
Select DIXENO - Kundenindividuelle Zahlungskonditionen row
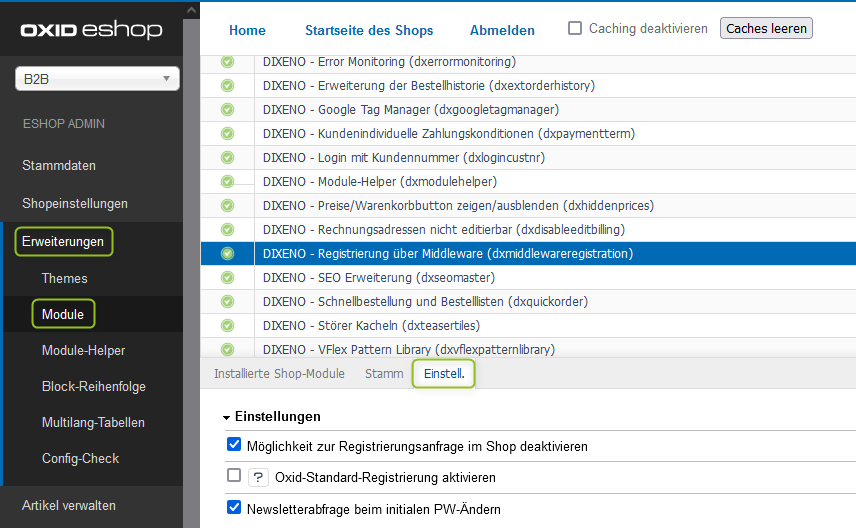click(x=528, y=134)
